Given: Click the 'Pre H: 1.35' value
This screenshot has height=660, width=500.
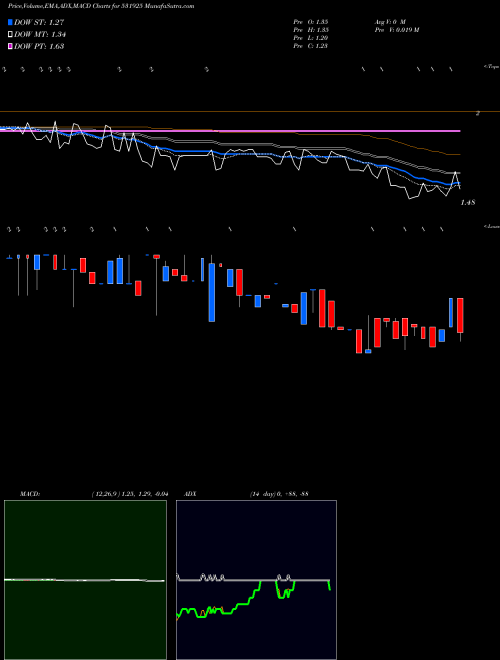Looking at the screenshot, I should [x=311, y=30].
